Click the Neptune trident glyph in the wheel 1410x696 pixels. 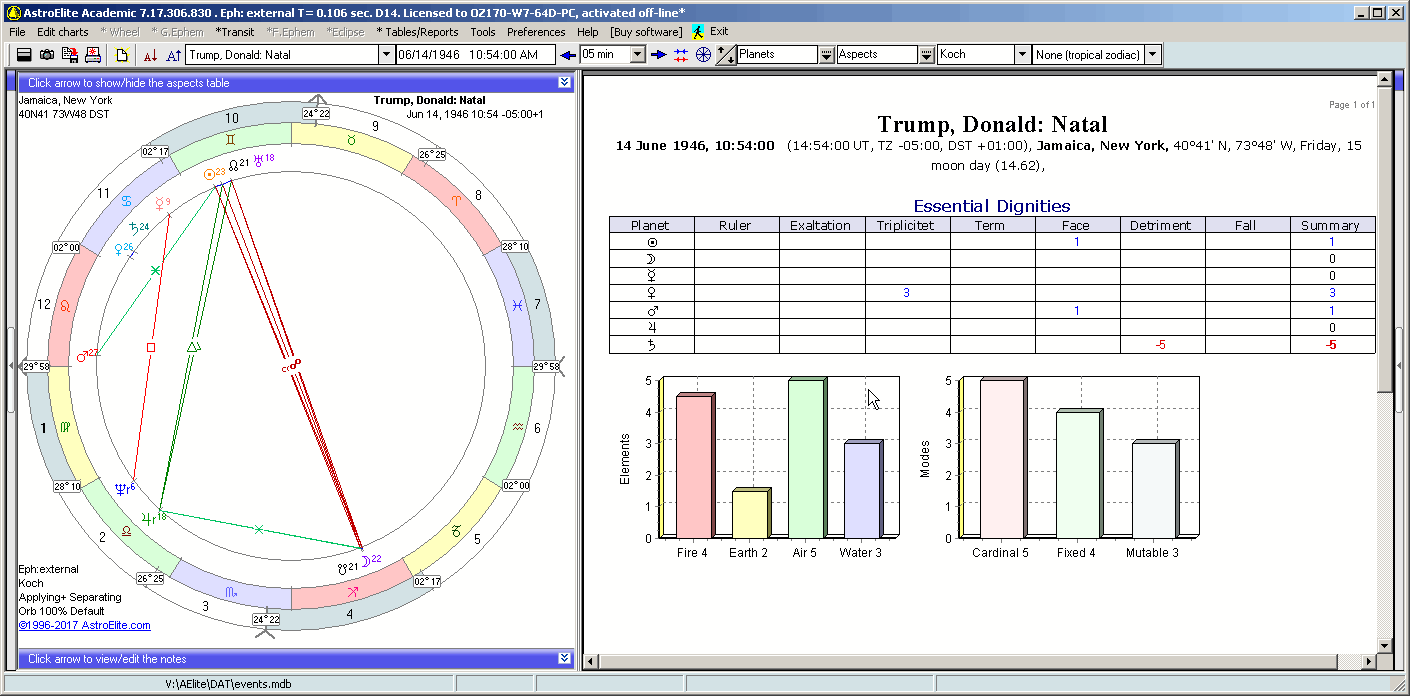(x=122, y=489)
